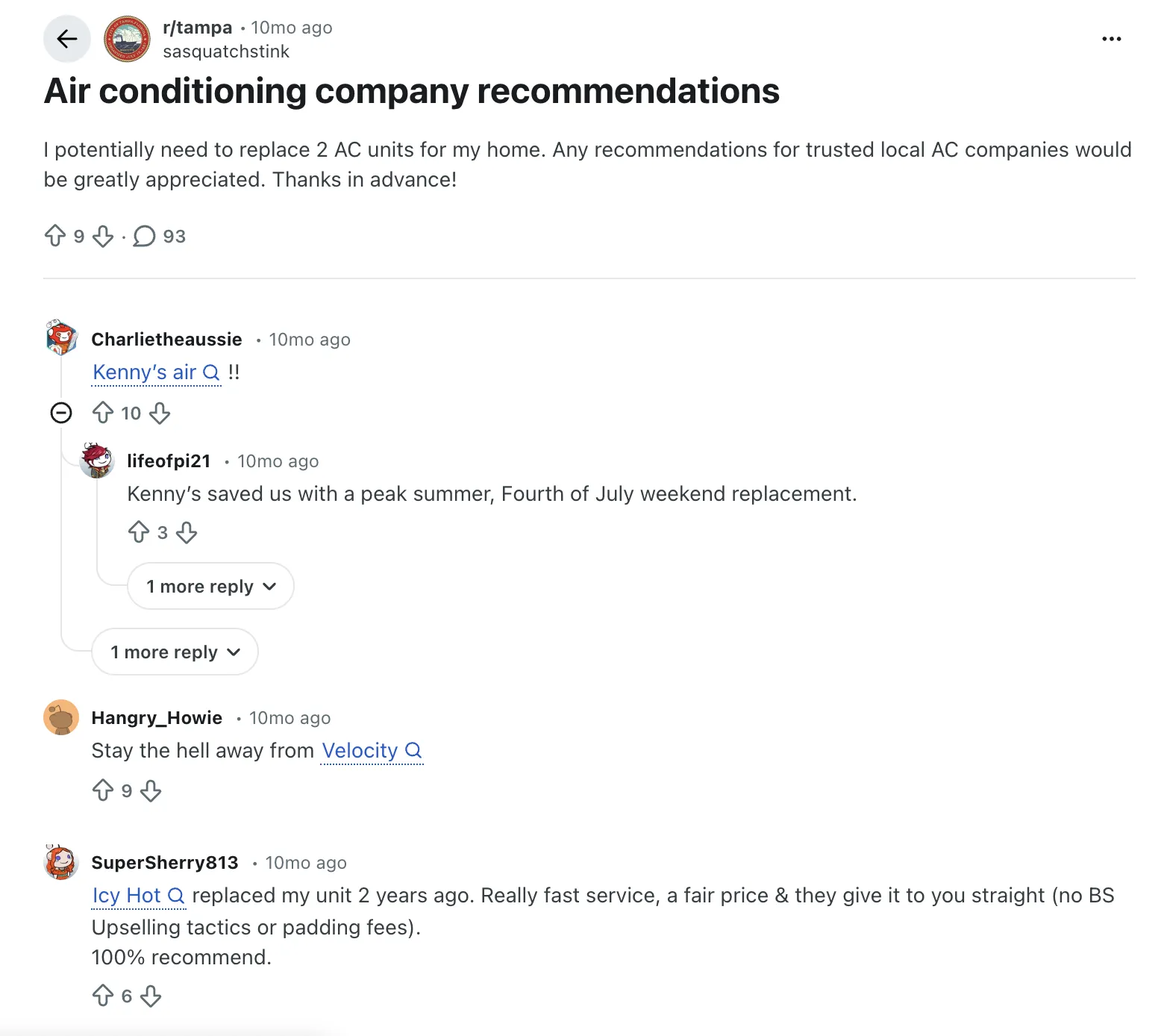Open the r/tampa subreddit avatar
Image resolution: width=1164 pixels, height=1036 pixels.
(x=127, y=39)
